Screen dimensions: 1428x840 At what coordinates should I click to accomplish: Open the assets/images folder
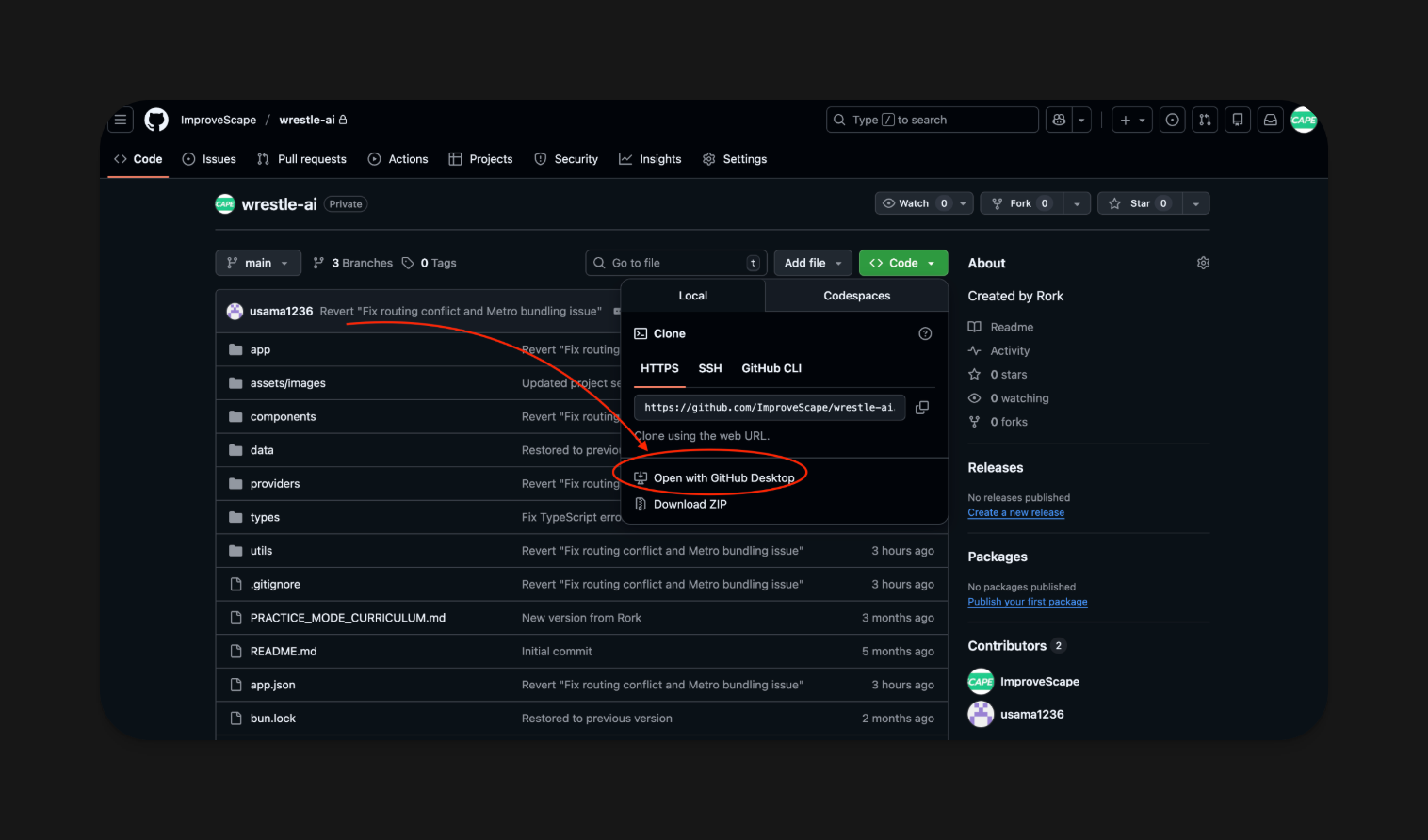point(288,383)
